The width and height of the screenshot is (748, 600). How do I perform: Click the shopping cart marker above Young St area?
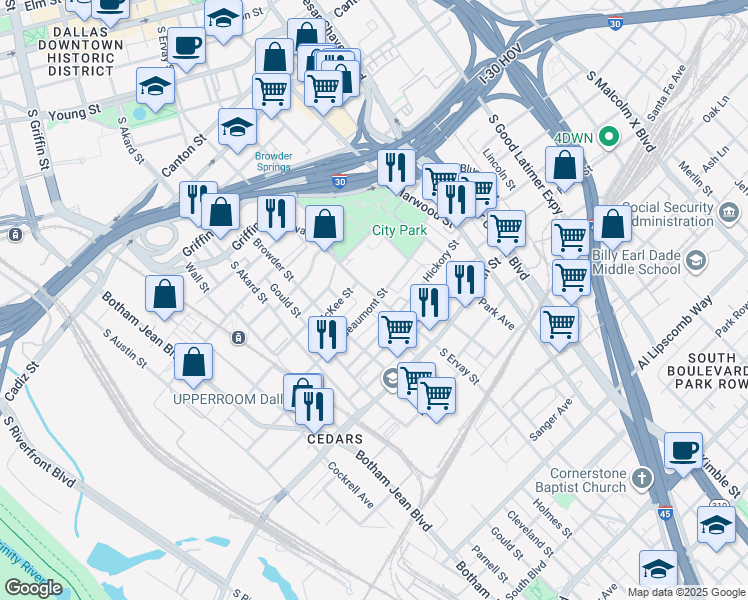click(271, 93)
